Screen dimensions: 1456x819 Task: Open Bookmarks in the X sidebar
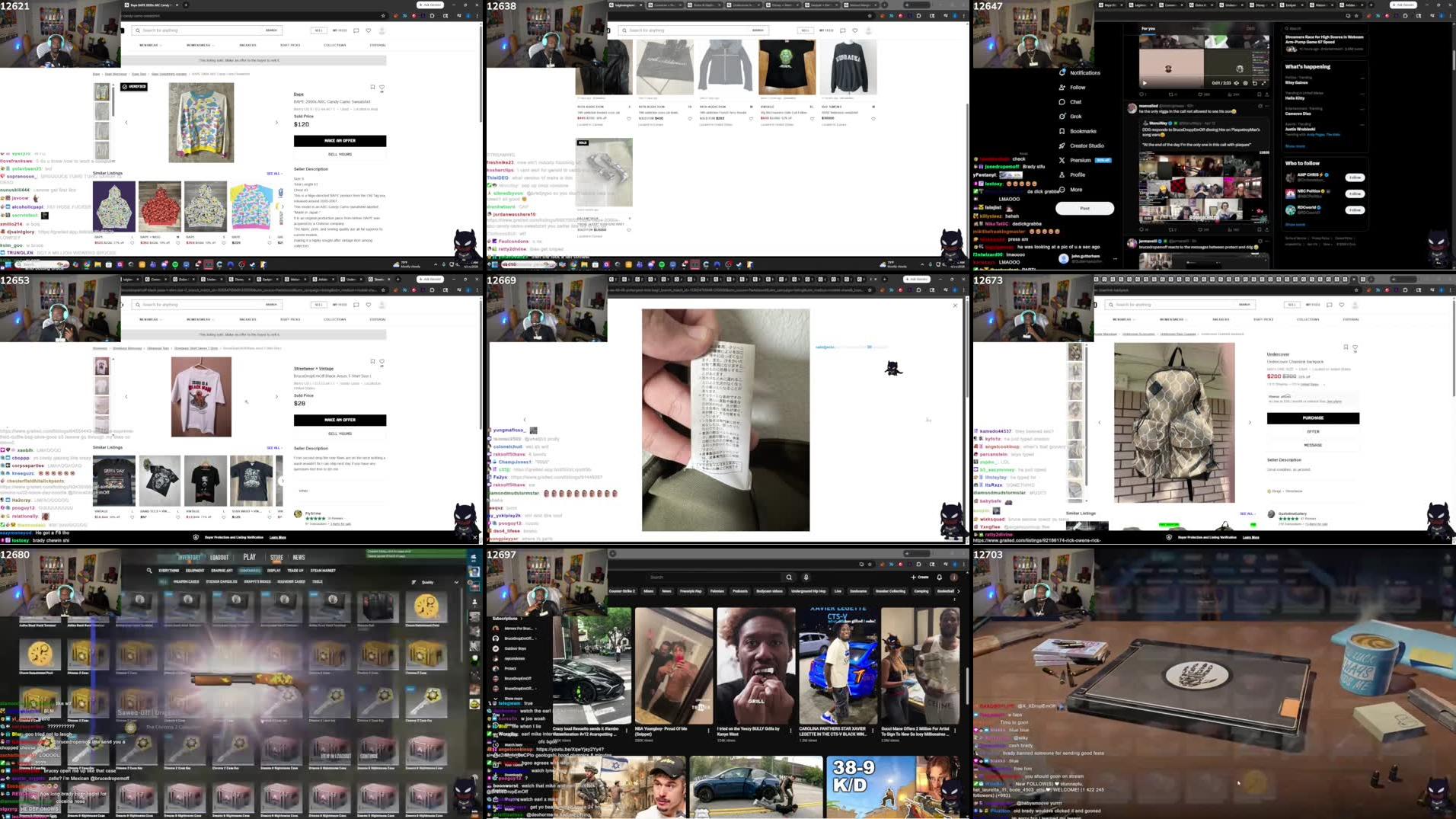click(x=1084, y=131)
